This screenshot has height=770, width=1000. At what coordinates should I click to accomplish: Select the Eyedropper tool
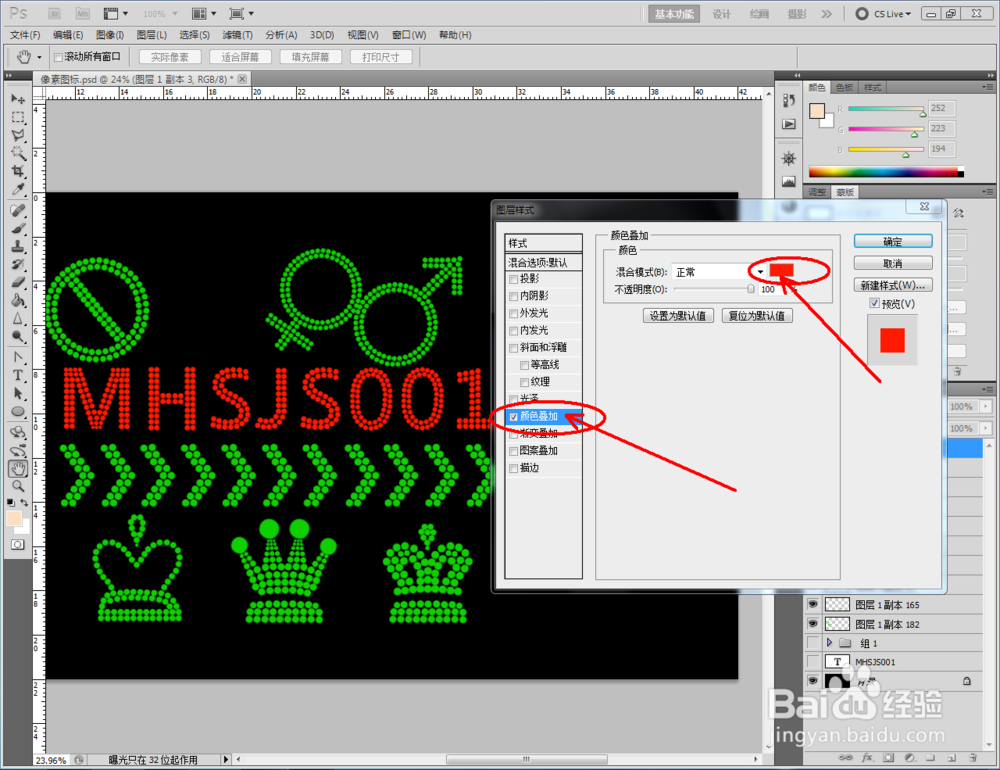(x=18, y=189)
